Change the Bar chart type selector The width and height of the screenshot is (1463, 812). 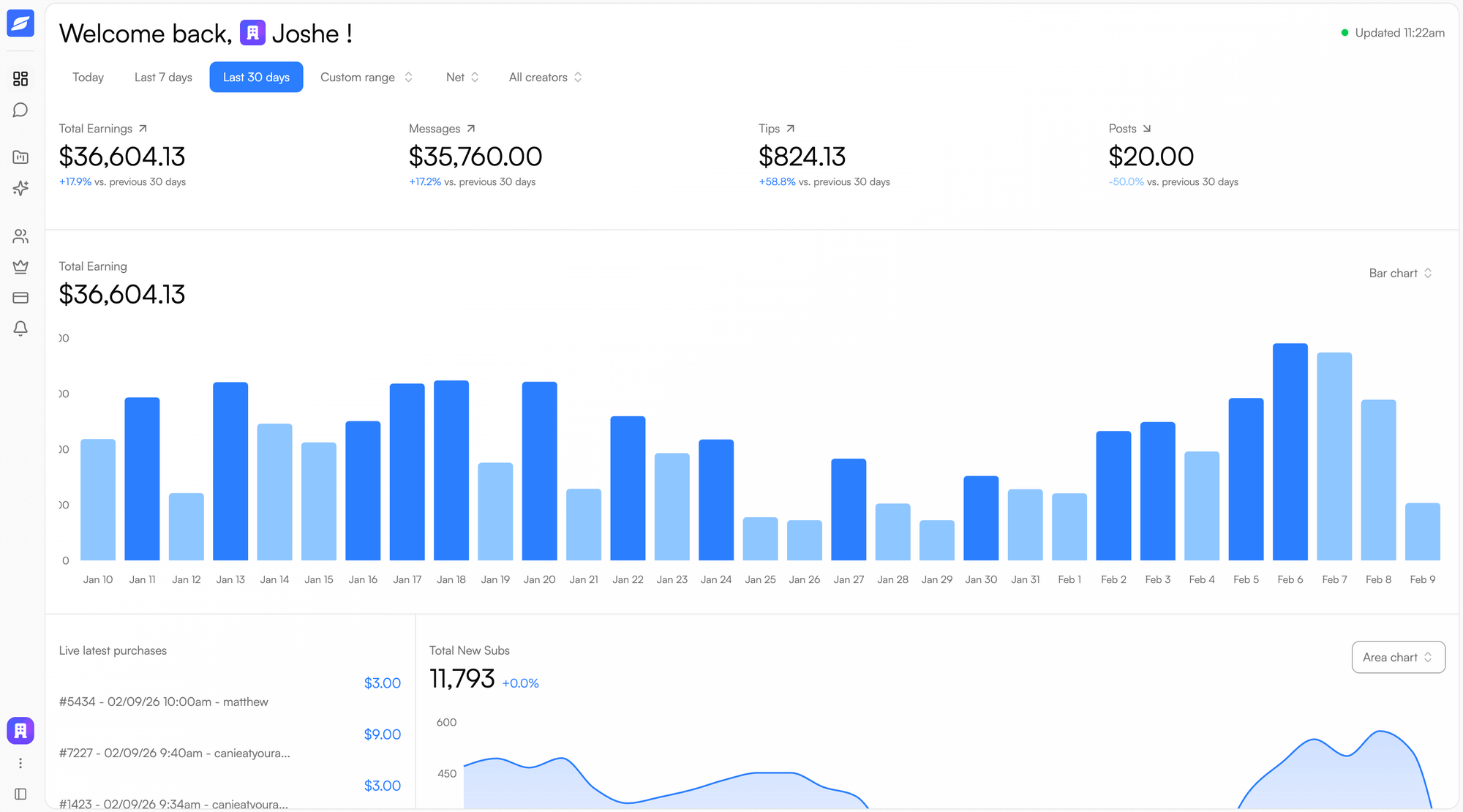click(x=1400, y=273)
